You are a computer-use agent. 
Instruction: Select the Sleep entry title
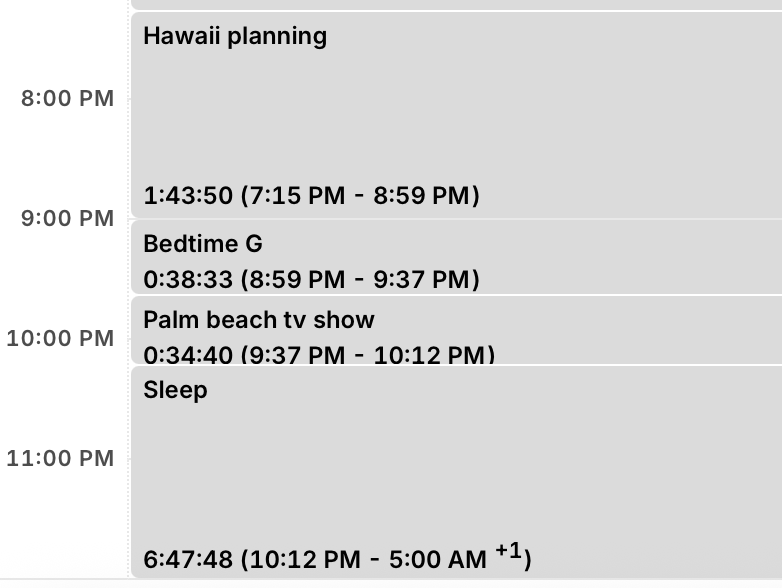[x=176, y=390]
